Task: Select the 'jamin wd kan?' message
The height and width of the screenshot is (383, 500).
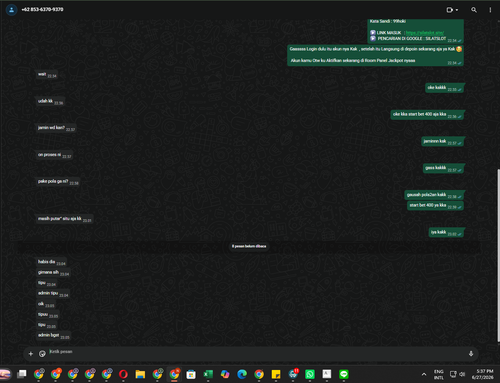Action: point(56,128)
